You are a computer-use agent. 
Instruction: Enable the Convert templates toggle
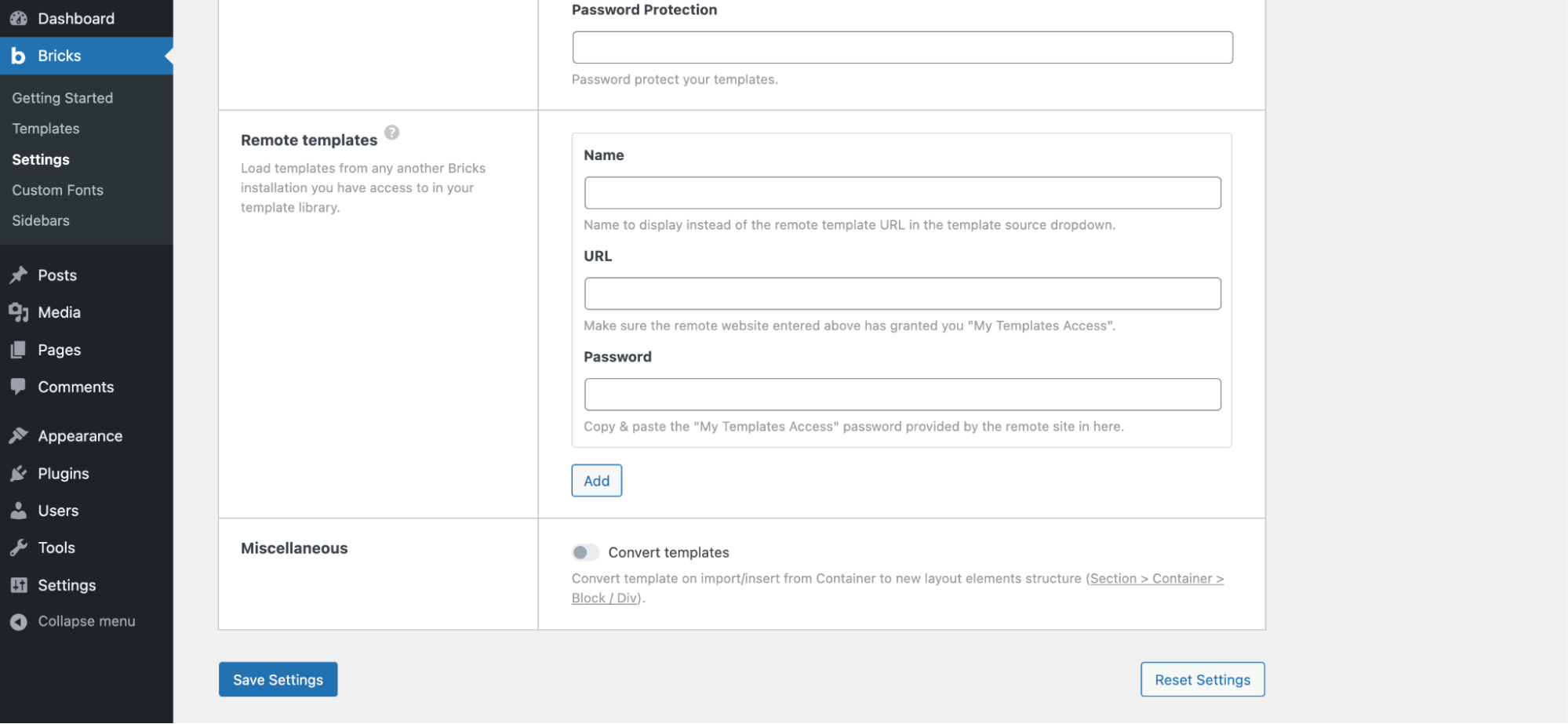585,553
